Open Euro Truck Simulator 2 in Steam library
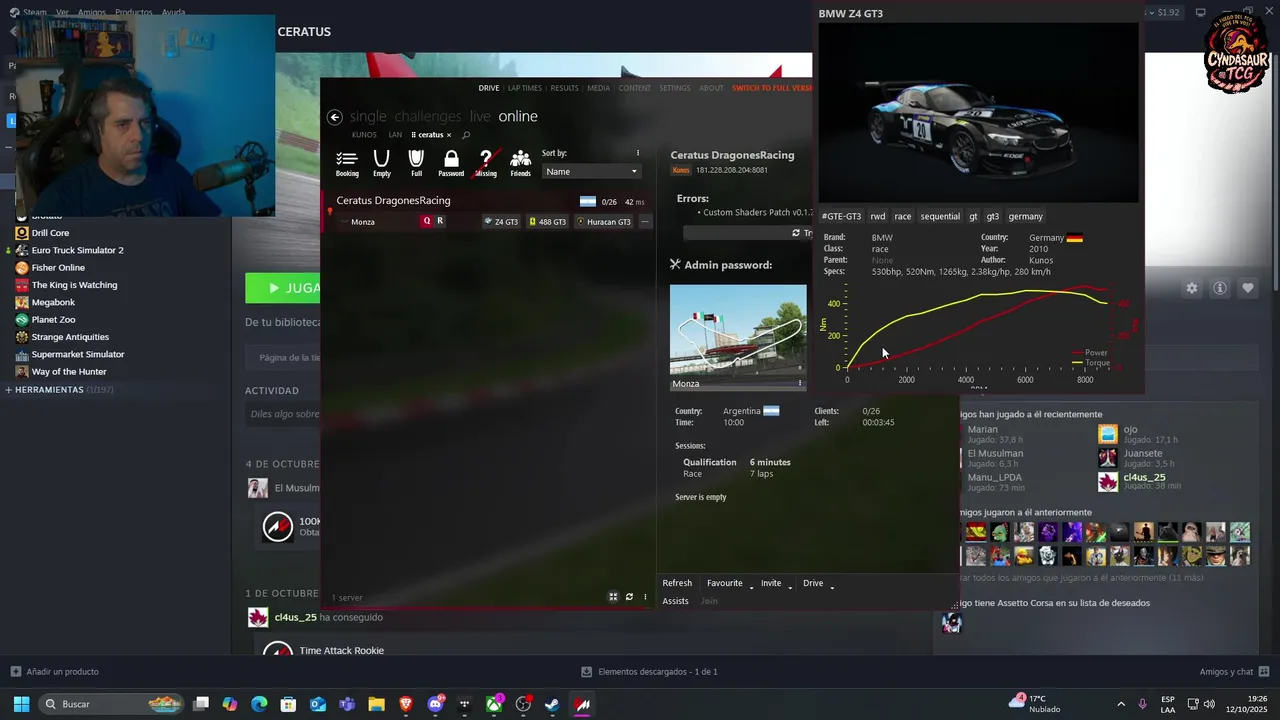The width and height of the screenshot is (1280, 720). (77, 250)
